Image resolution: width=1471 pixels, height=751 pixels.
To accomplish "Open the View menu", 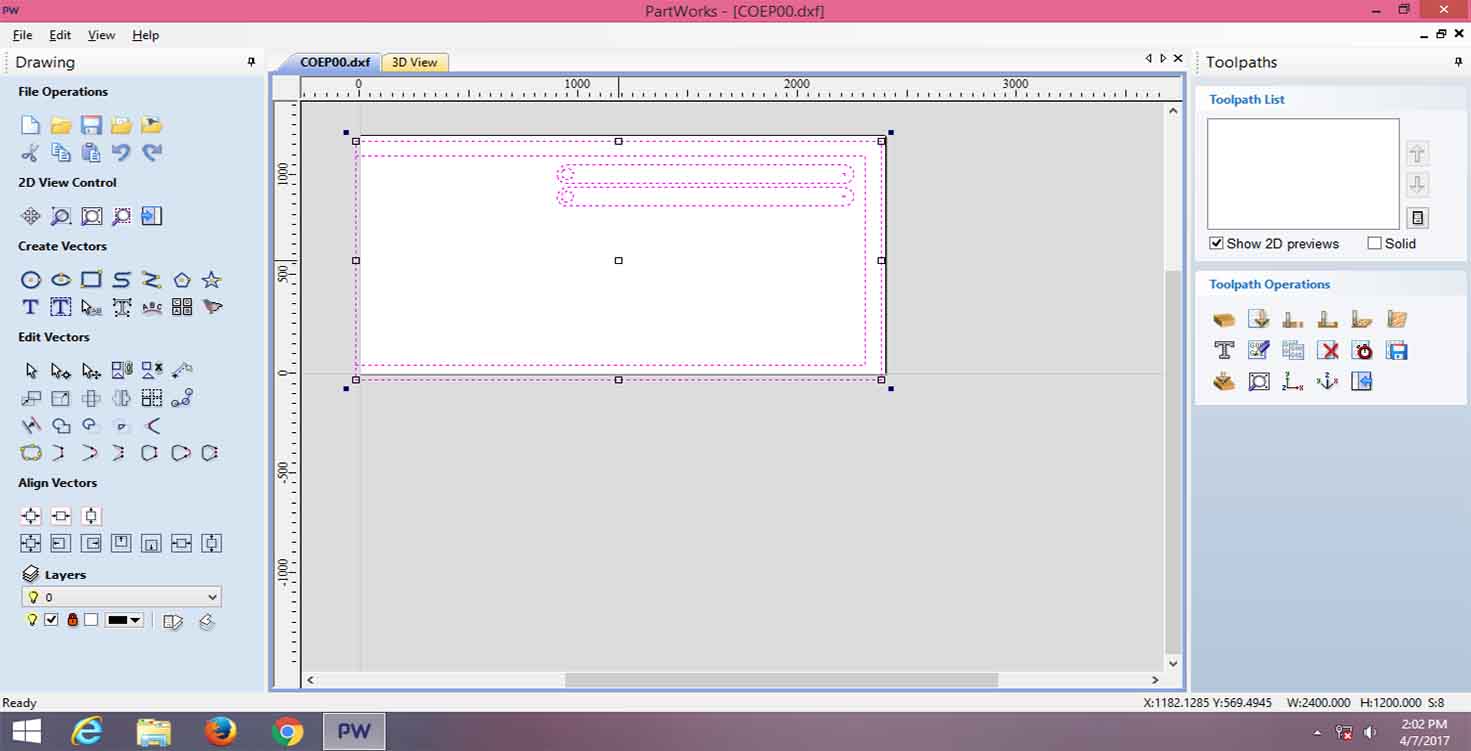I will [101, 35].
